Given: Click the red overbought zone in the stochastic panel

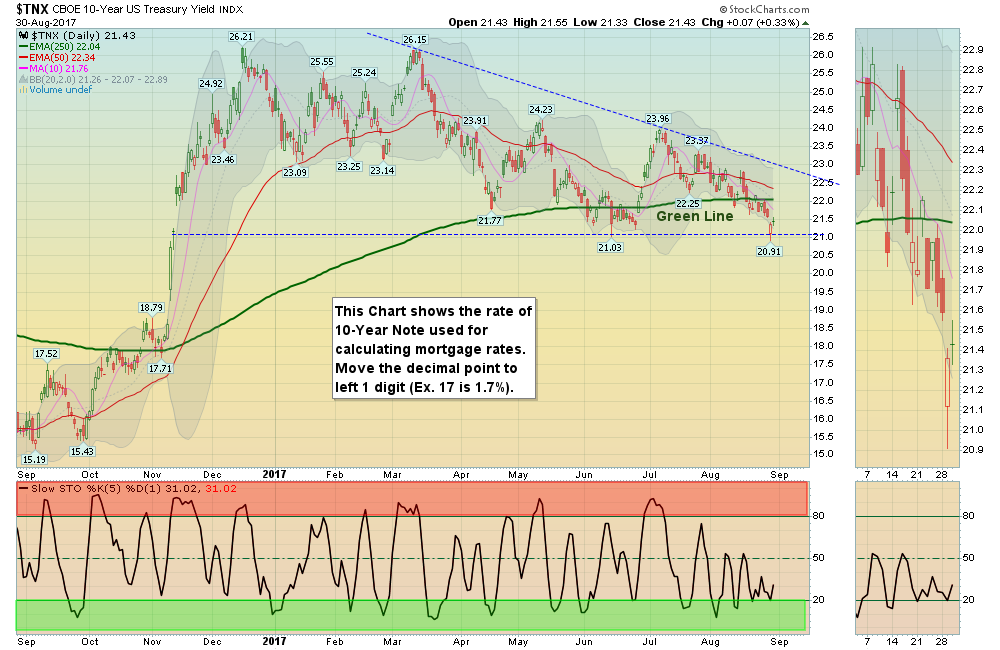Looking at the screenshot, I should pyautogui.click(x=412, y=499).
